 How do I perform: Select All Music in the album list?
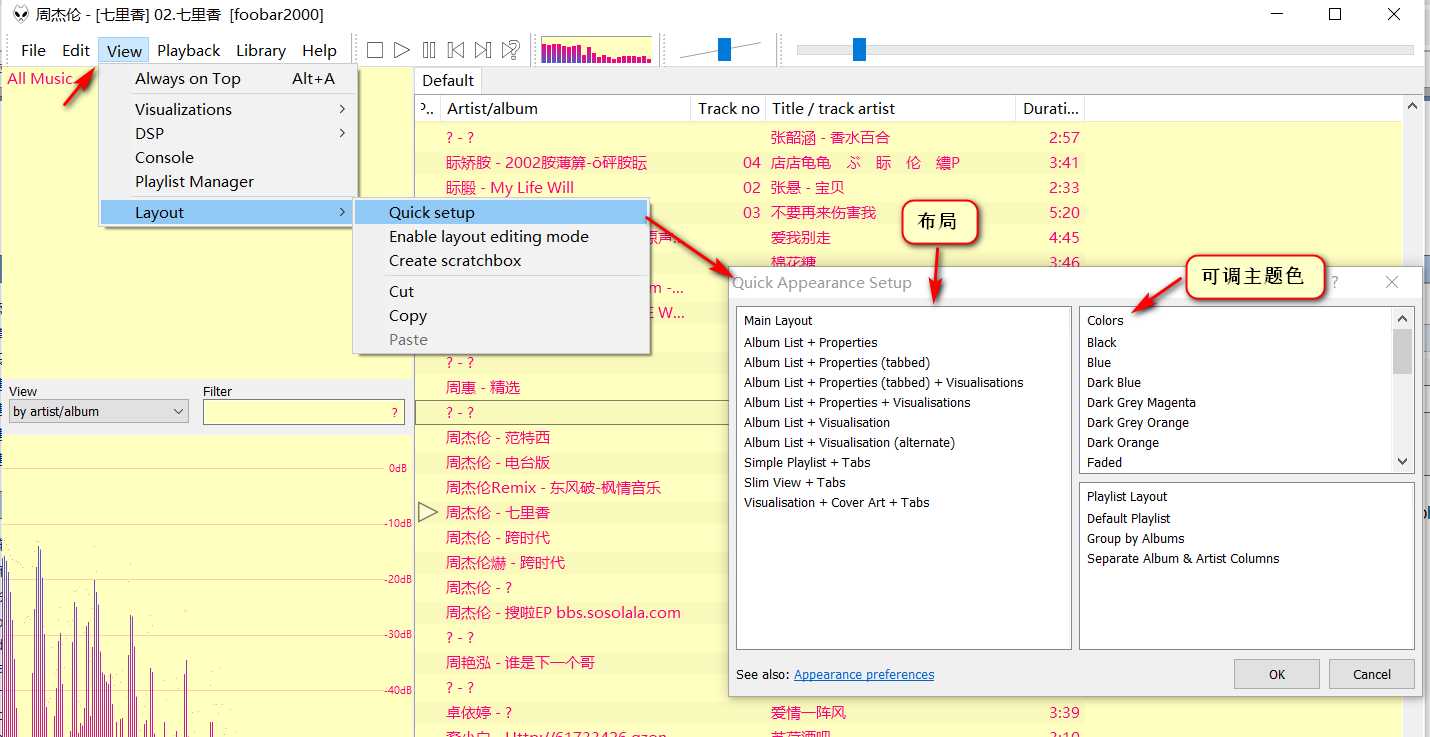pyautogui.click(x=40, y=78)
